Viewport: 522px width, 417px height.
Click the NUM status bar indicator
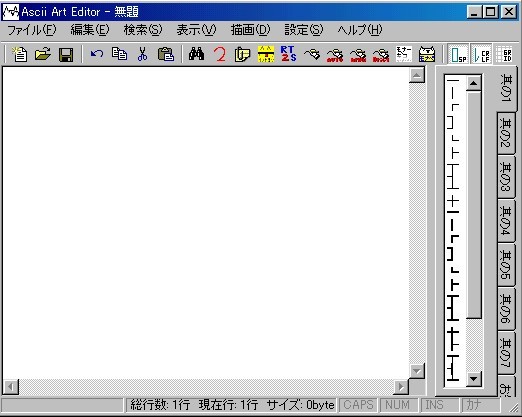point(399,405)
